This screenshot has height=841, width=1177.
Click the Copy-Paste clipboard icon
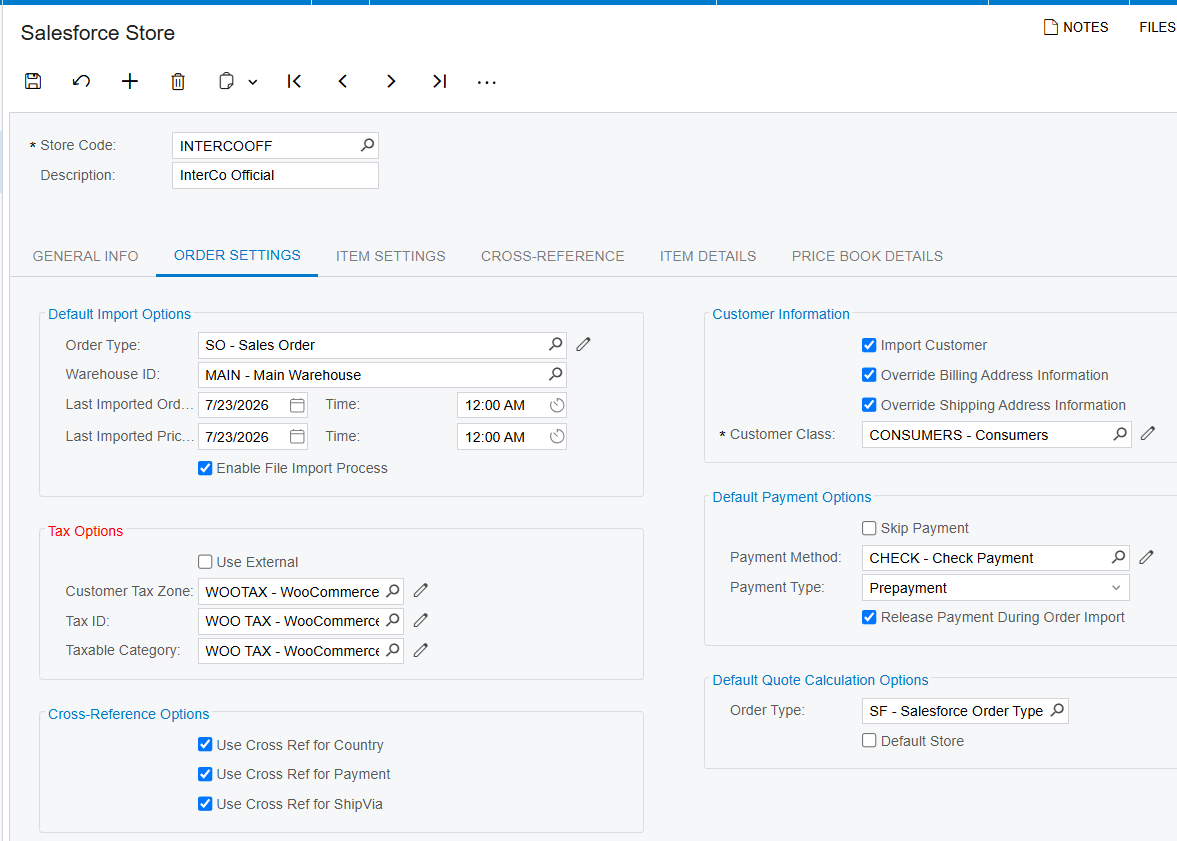tap(226, 81)
